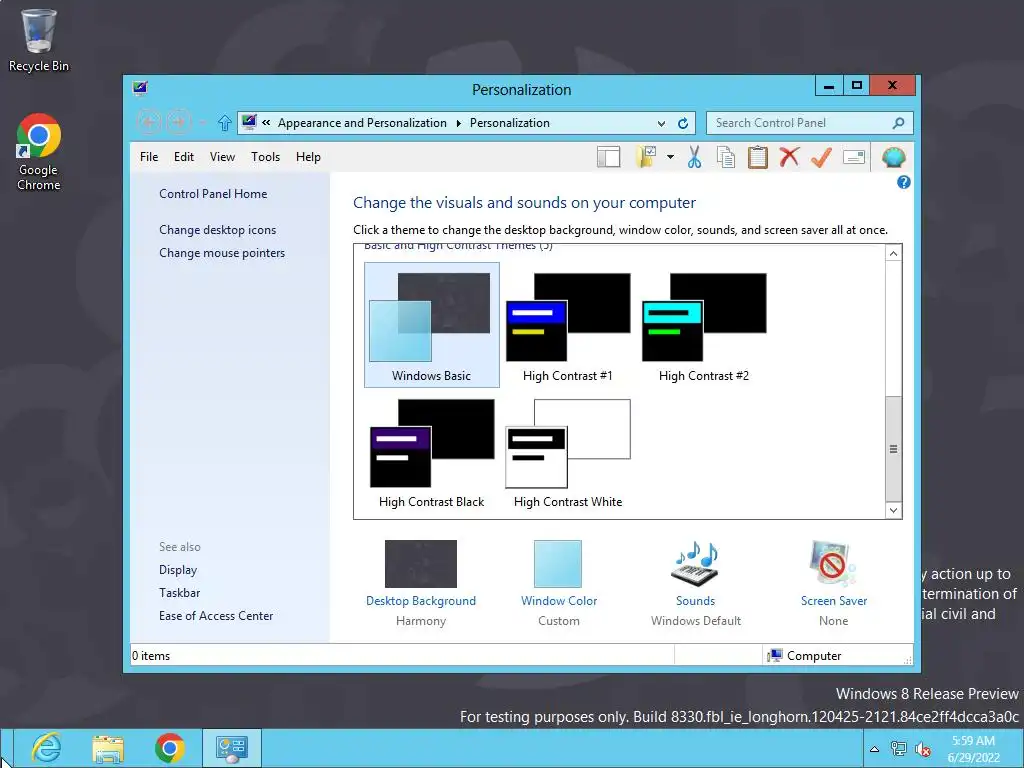Toggle the preview pane toolbar icon
Viewport: 1024px width, 768px height.
[609, 157]
